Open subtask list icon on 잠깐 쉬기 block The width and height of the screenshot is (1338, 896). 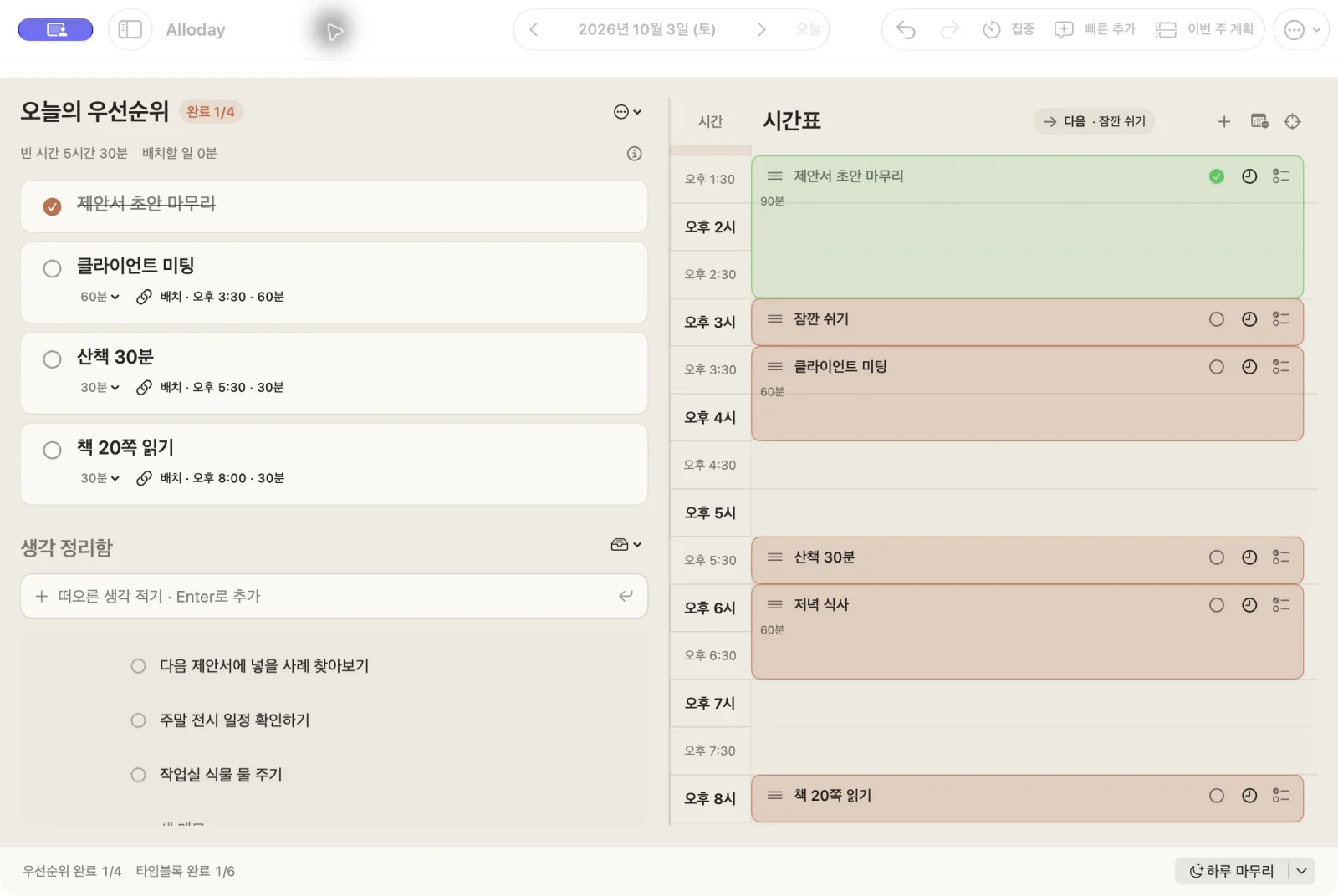coord(1281,319)
